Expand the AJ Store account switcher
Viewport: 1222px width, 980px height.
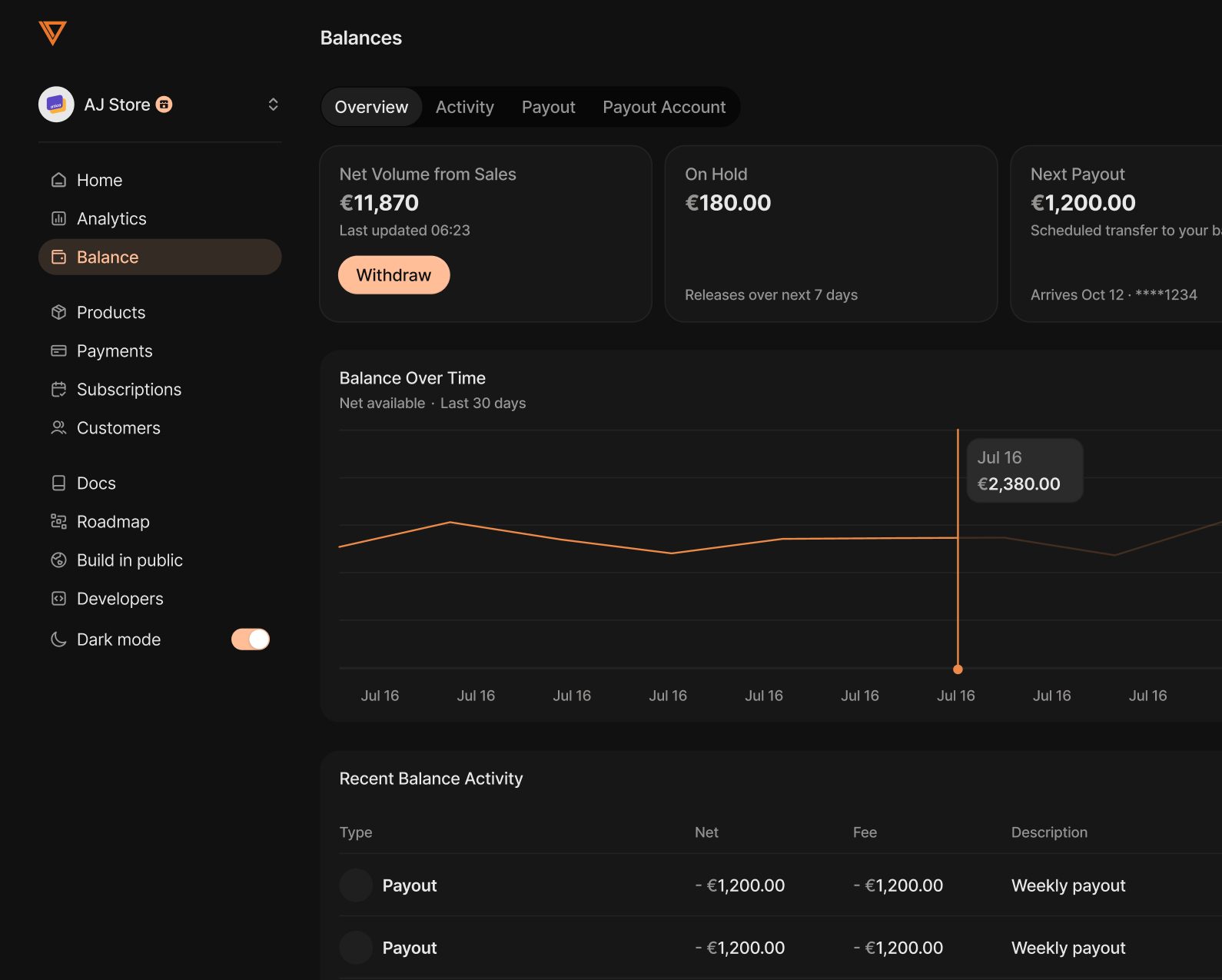pyautogui.click(x=273, y=105)
